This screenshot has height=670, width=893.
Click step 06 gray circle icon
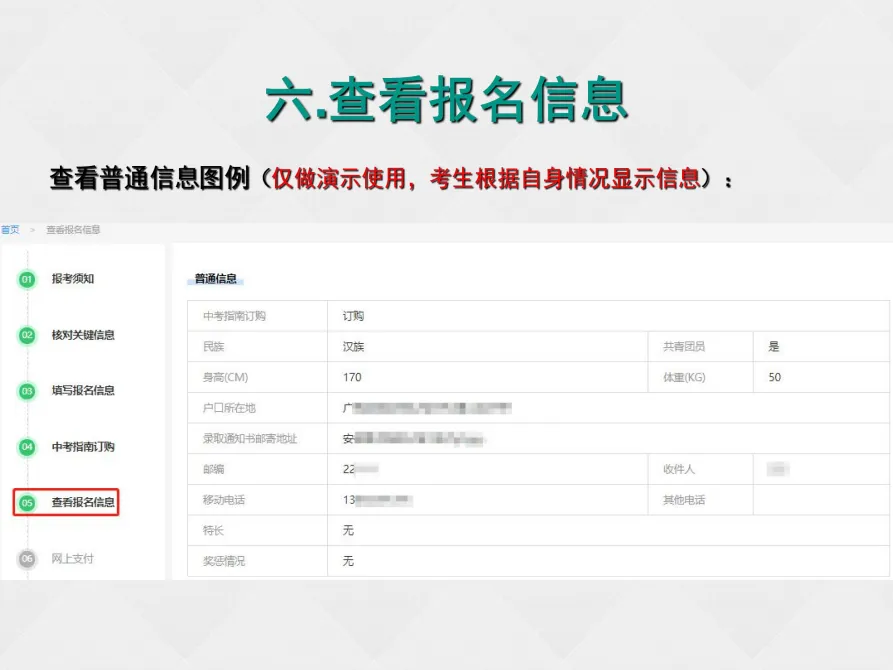point(27,558)
